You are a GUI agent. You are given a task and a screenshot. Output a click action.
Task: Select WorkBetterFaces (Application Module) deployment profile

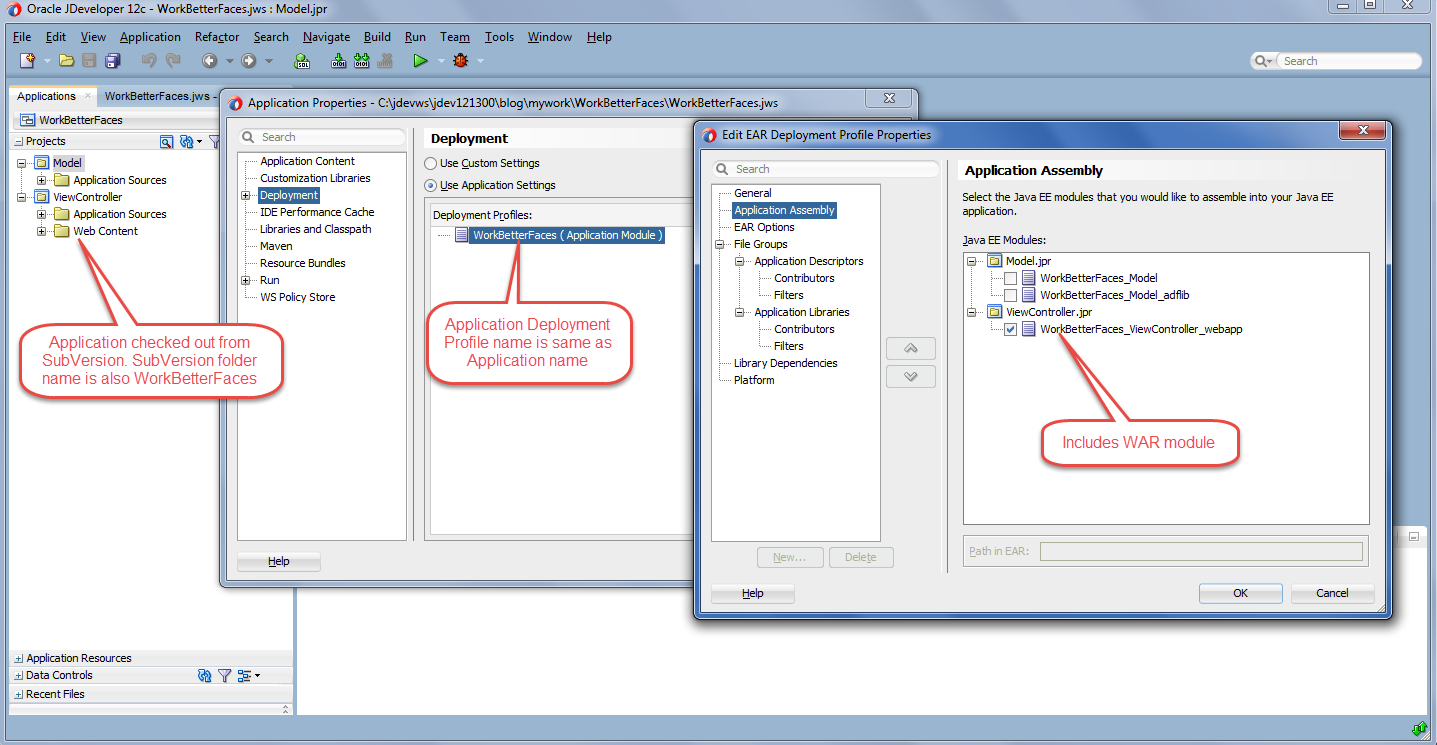(x=567, y=235)
